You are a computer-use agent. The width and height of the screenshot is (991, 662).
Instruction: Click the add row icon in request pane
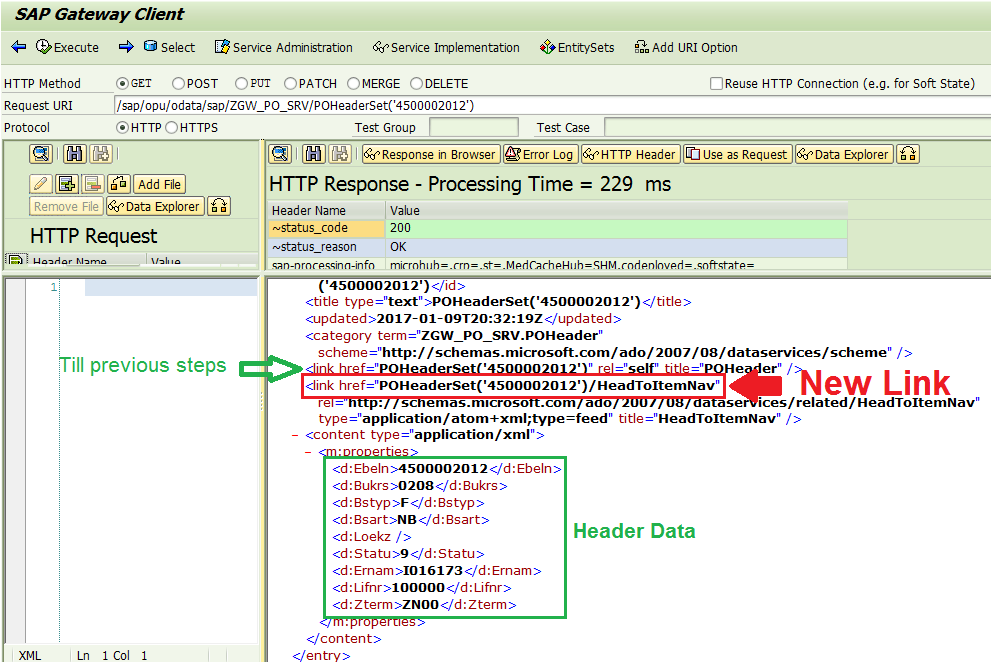pos(67,184)
